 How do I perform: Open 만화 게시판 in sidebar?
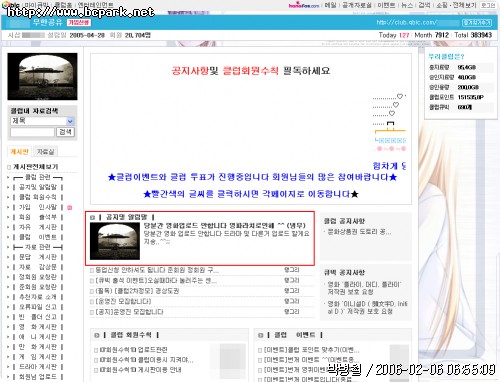click(x=38, y=347)
